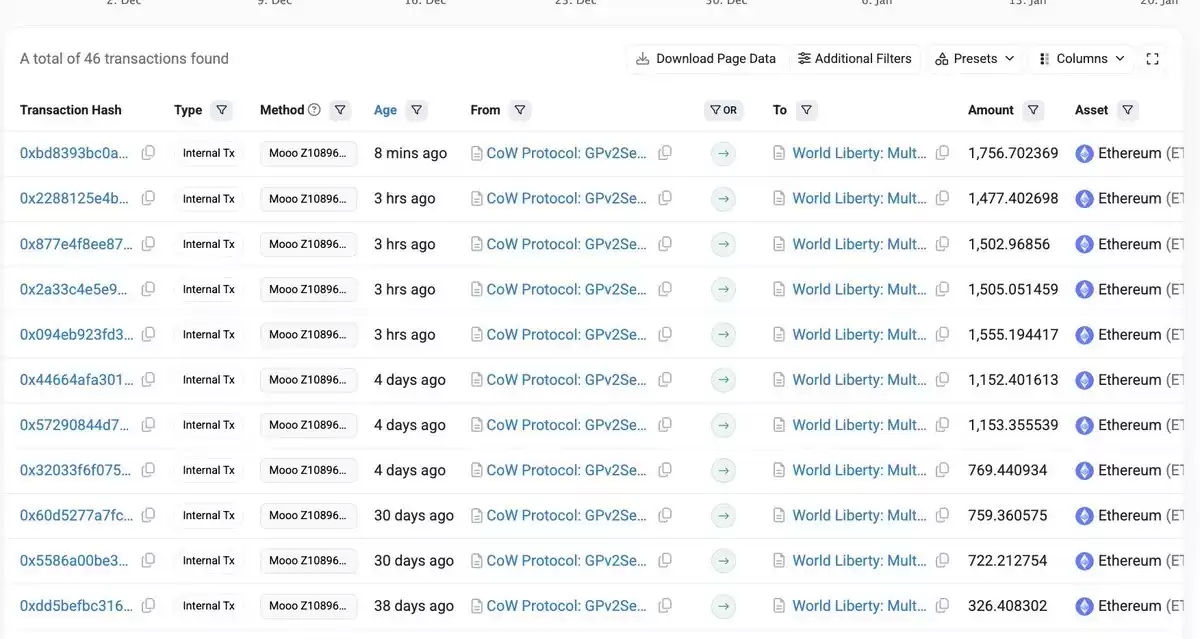
Task: Click total of 46 transactions text
Action: pos(124,59)
